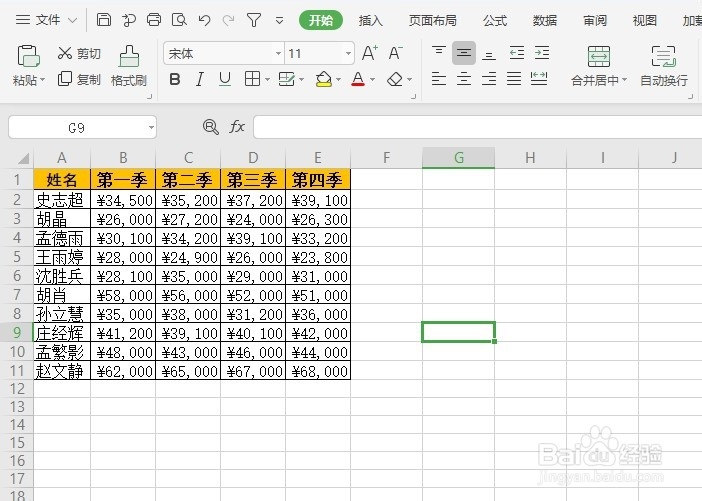The image size is (702, 501).
Task: Toggle Underline formatting
Action: point(225,79)
